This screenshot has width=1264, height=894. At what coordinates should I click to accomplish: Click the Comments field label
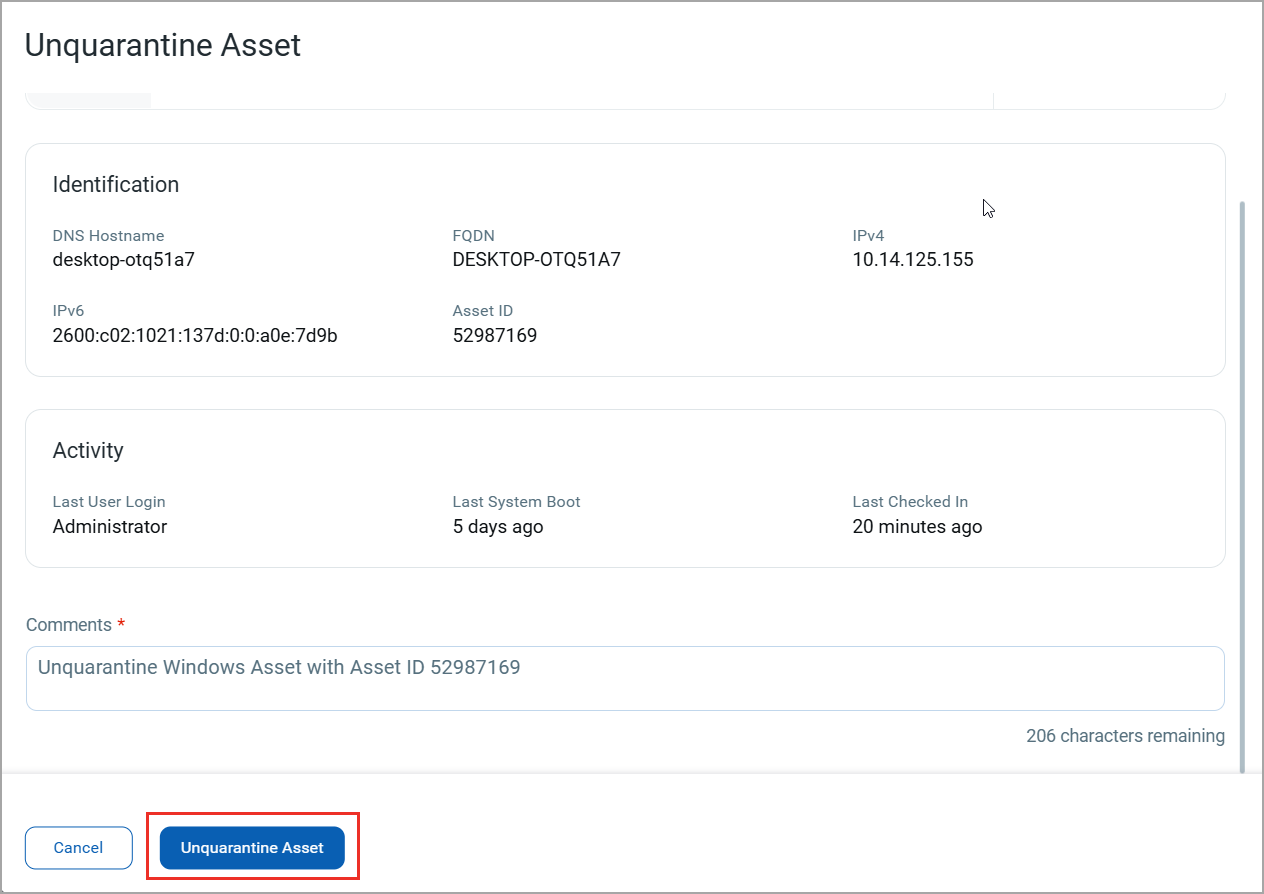(66, 624)
